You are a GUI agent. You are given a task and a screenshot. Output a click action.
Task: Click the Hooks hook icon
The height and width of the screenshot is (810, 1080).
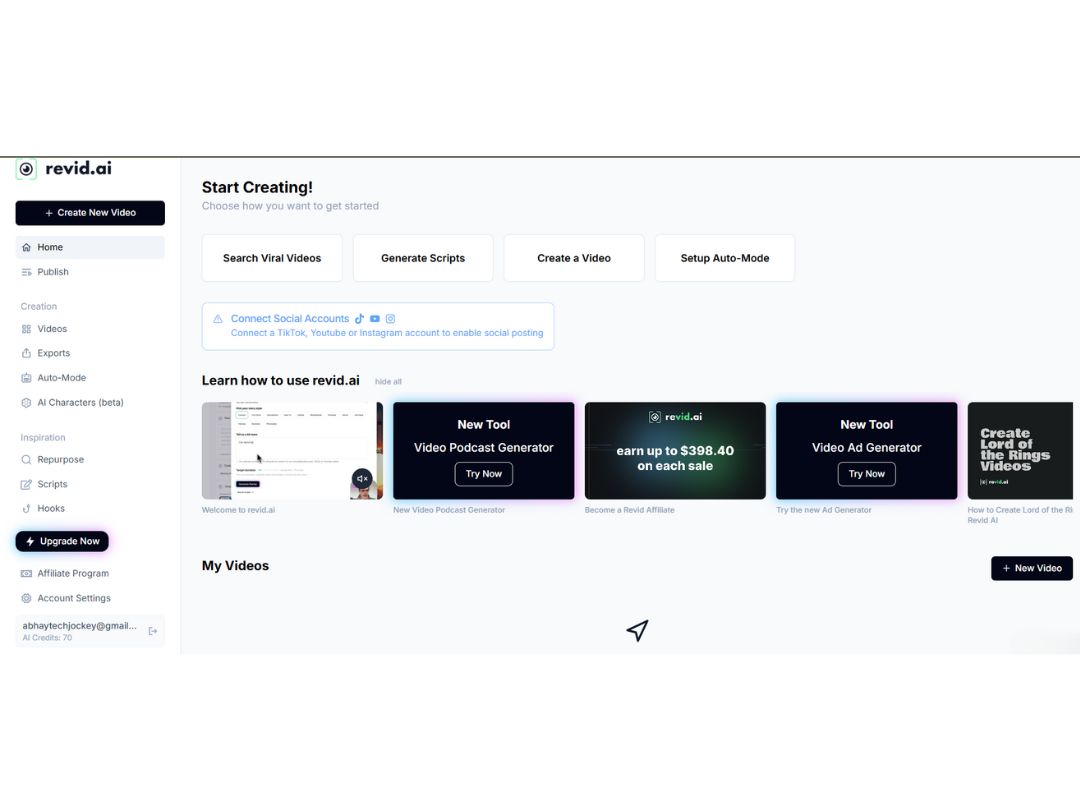click(x=26, y=509)
